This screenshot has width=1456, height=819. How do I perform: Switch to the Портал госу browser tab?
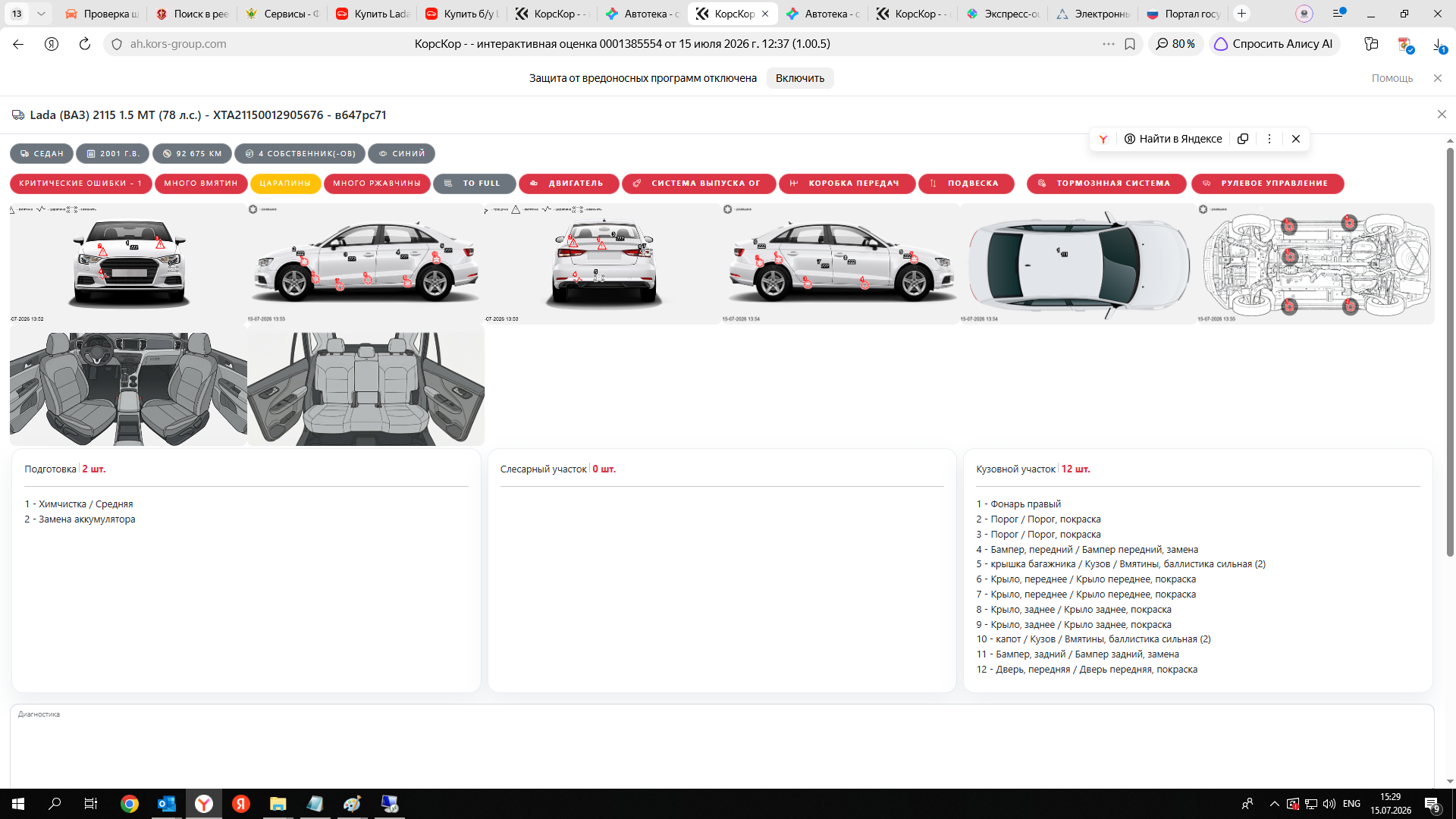pyautogui.click(x=1183, y=14)
